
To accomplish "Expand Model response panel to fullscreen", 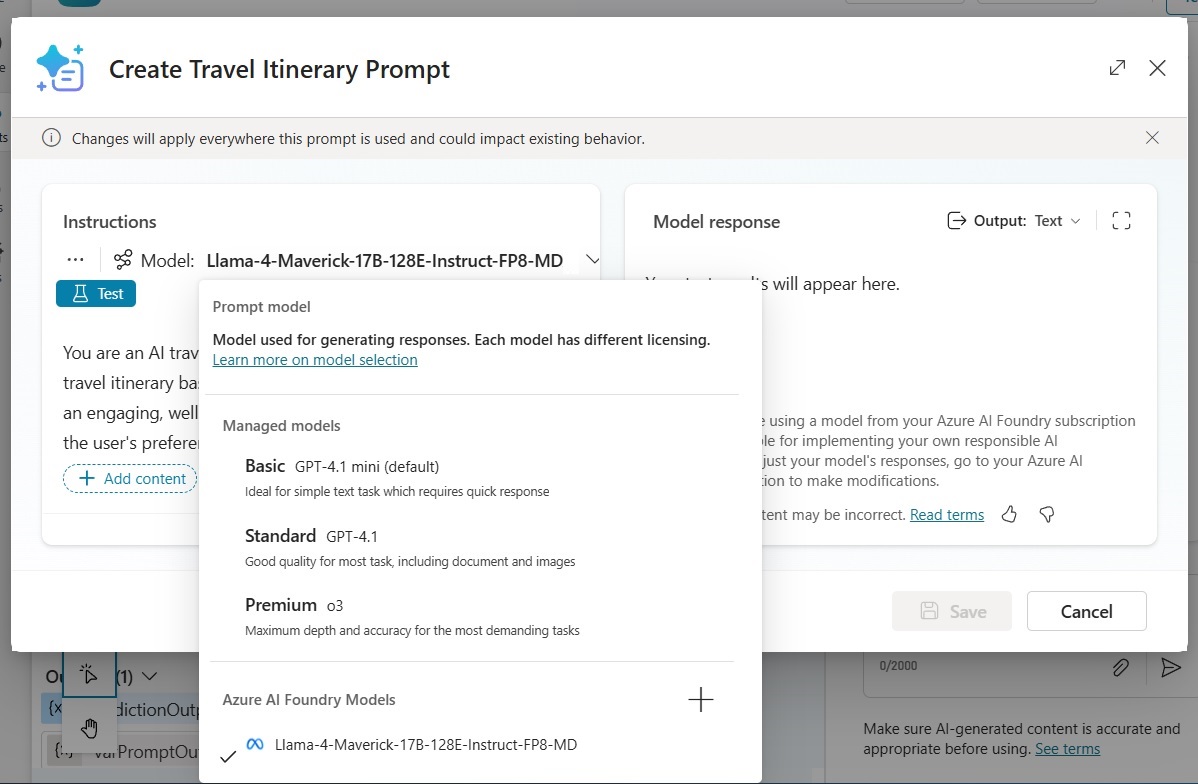I will [x=1121, y=220].
